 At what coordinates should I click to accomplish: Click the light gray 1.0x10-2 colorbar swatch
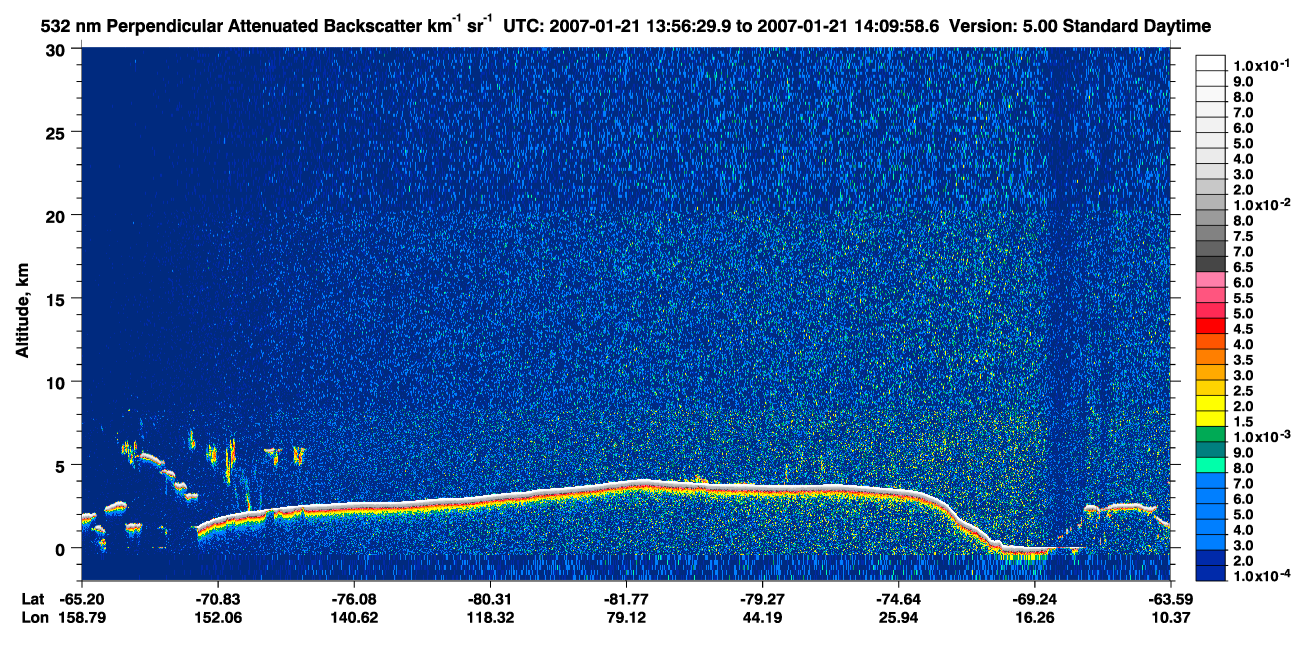[x=1210, y=205]
